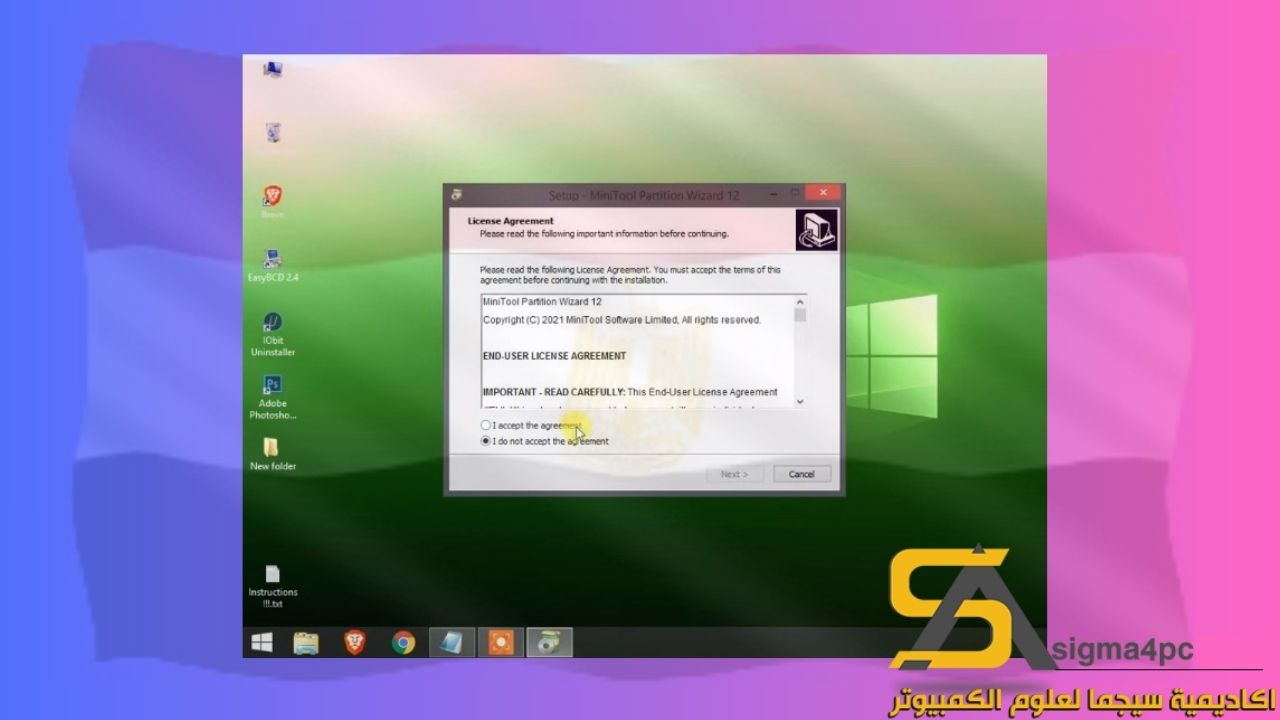This screenshot has height=720, width=1280.
Task: Click the license text scroll-up arrow
Action: point(800,302)
